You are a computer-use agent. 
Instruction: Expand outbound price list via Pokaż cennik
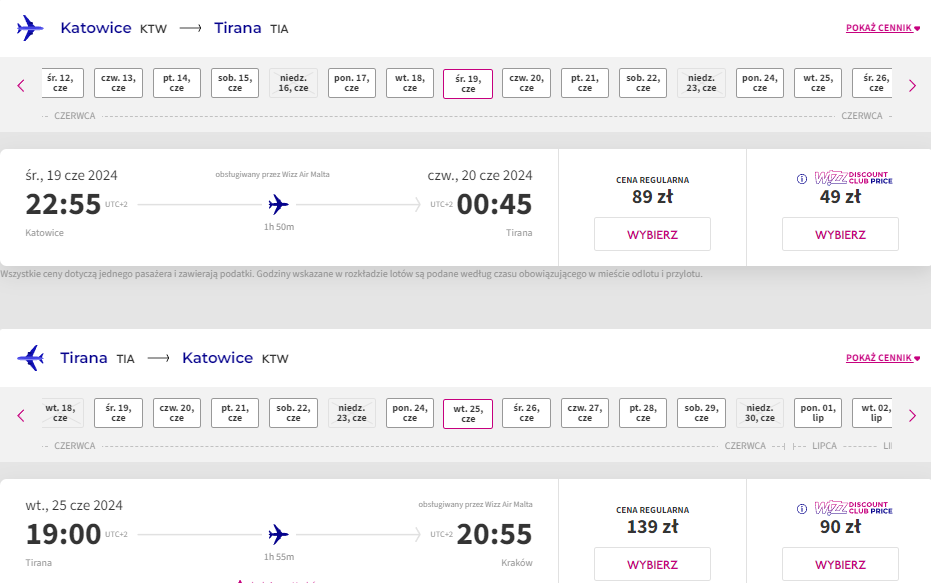pyautogui.click(x=882, y=28)
